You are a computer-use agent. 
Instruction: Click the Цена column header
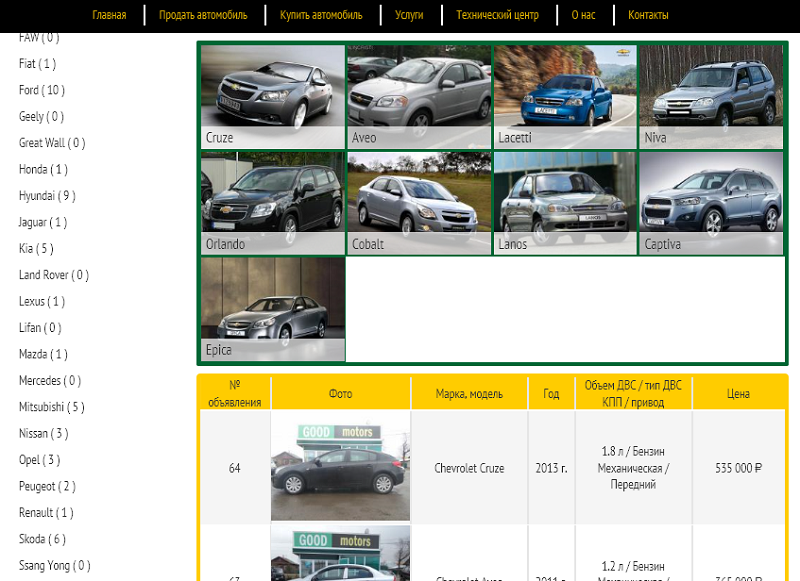[738, 394]
